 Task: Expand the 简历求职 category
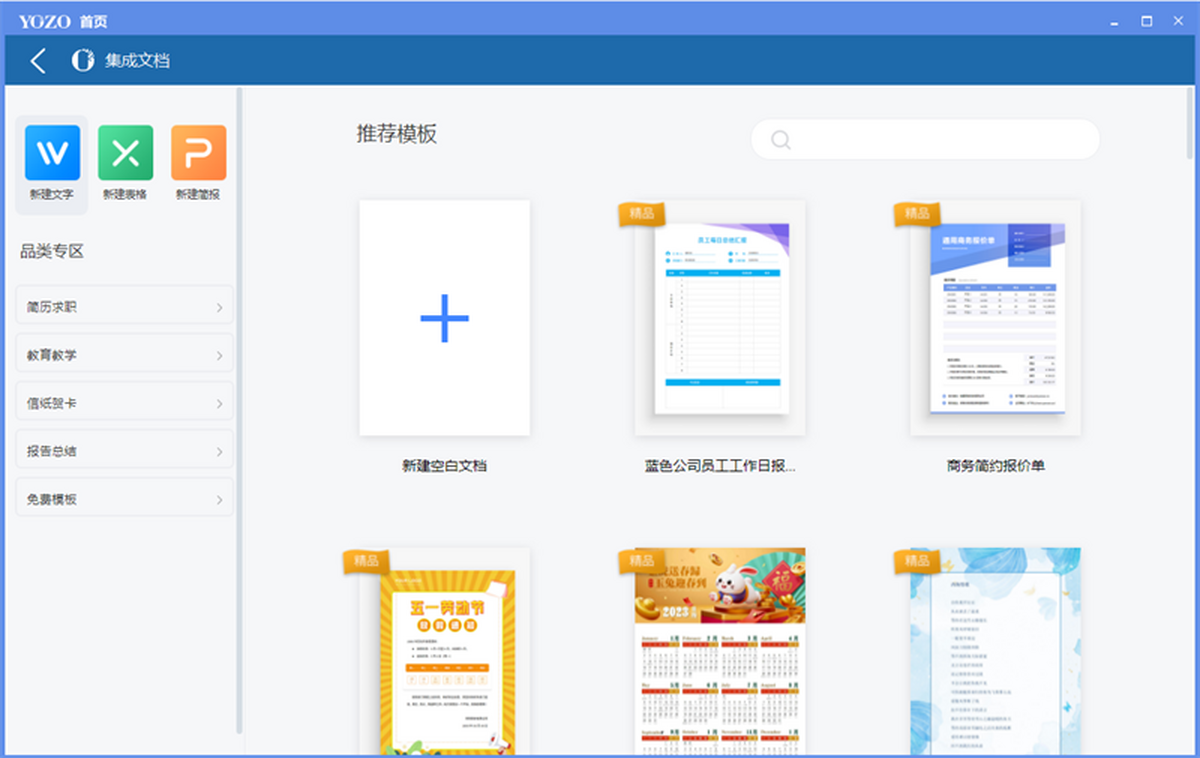(124, 307)
